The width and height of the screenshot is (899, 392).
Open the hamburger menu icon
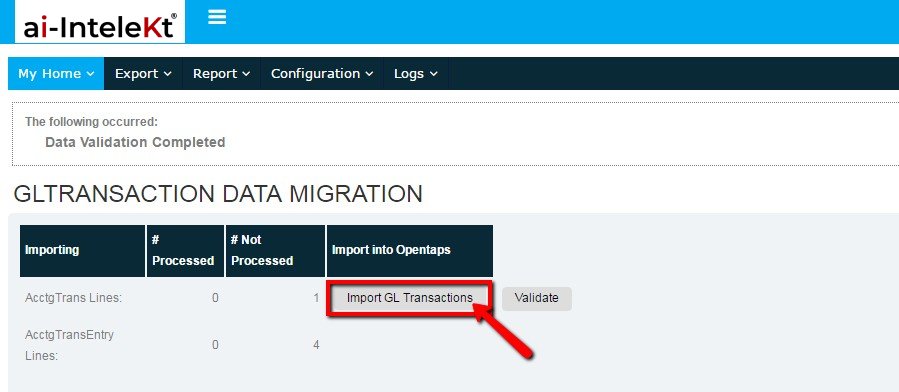217,17
